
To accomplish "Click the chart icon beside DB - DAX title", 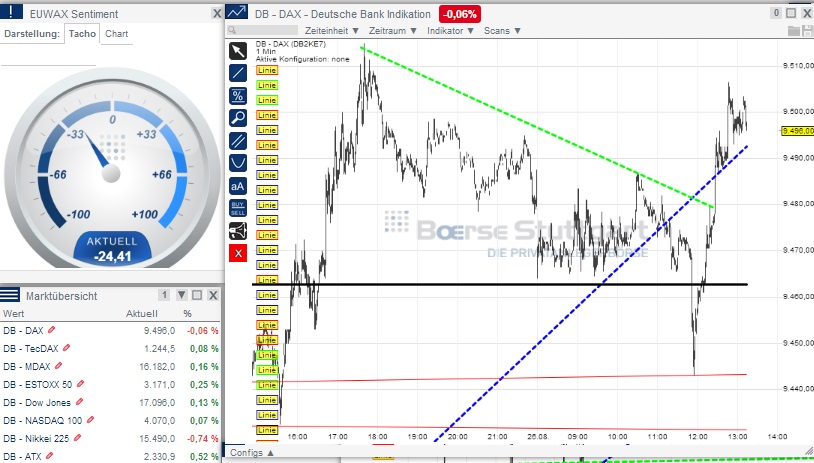I will pos(237,12).
